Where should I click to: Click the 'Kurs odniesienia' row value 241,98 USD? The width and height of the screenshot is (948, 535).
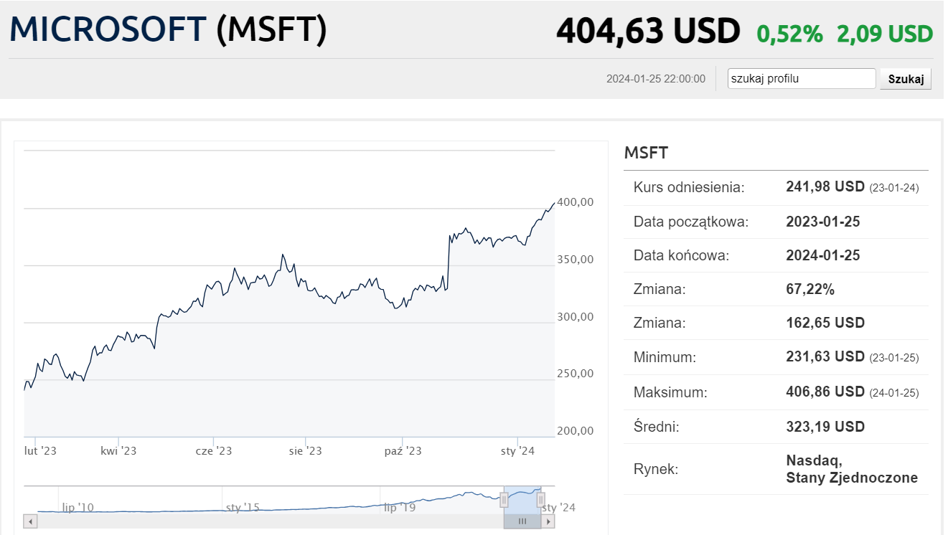tap(825, 187)
